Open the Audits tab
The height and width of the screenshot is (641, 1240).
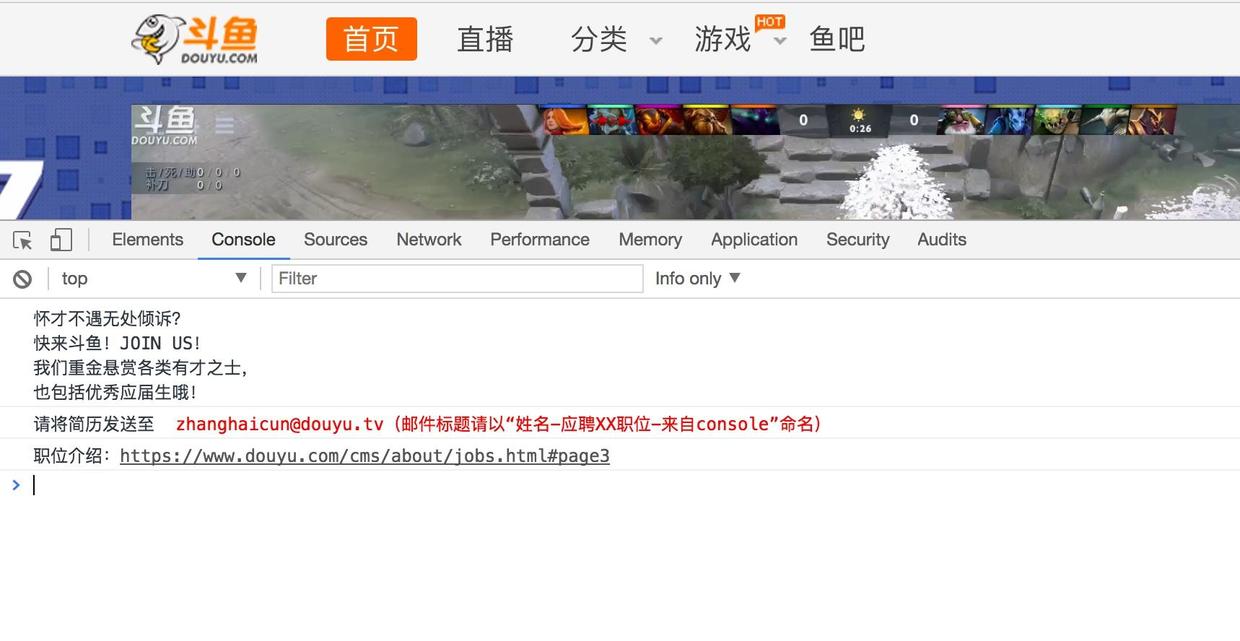[942, 240]
